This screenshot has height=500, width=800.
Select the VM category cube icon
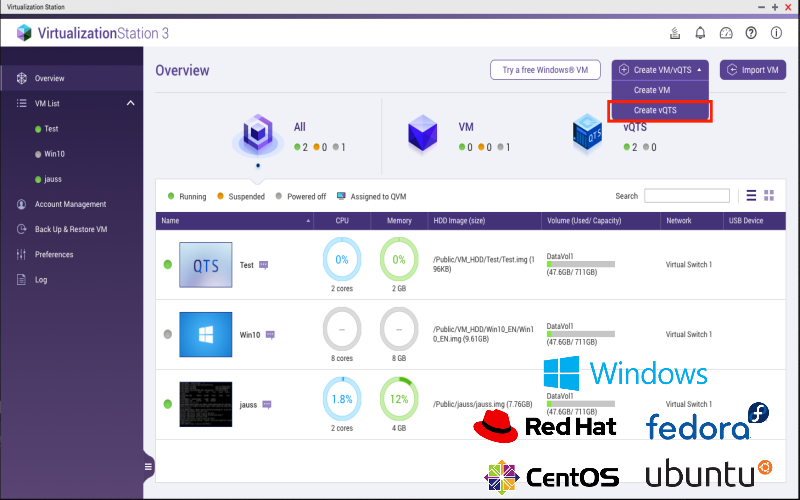(422, 134)
